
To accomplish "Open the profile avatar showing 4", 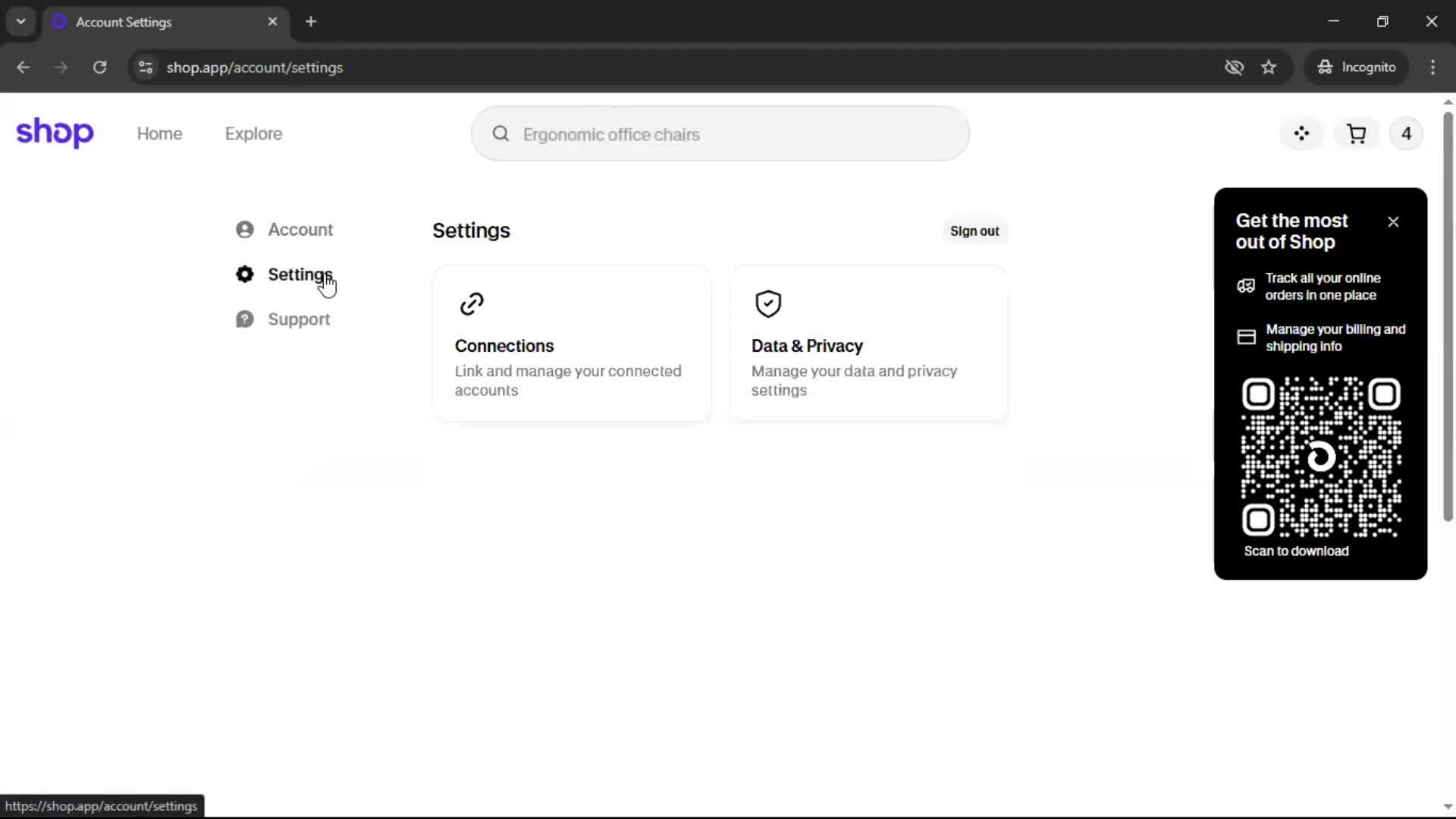I will click(x=1406, y=134).
